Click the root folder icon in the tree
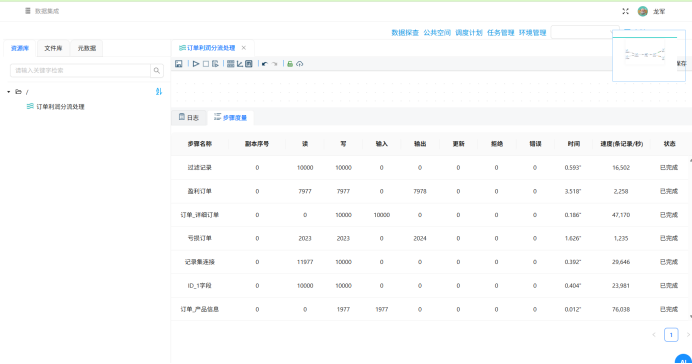692x364 pixels. point(19,92)
